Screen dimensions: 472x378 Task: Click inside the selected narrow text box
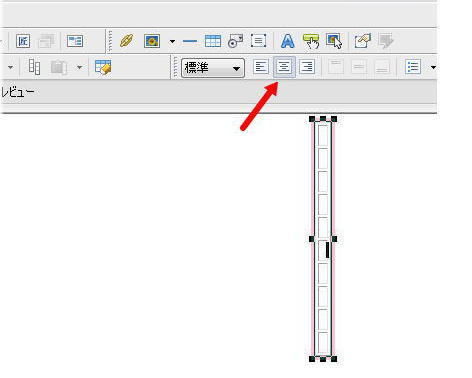pyautogui.click(x=323, y=239)
